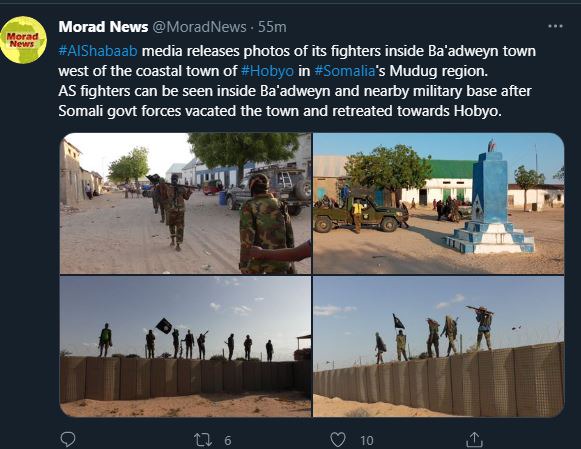Open the share upload icon
Viewport: 581px width, 449px height.
(x=474, y=440)
